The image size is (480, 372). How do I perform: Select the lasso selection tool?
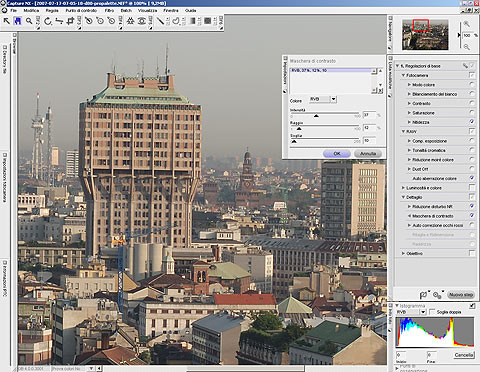tap(176, 21)
